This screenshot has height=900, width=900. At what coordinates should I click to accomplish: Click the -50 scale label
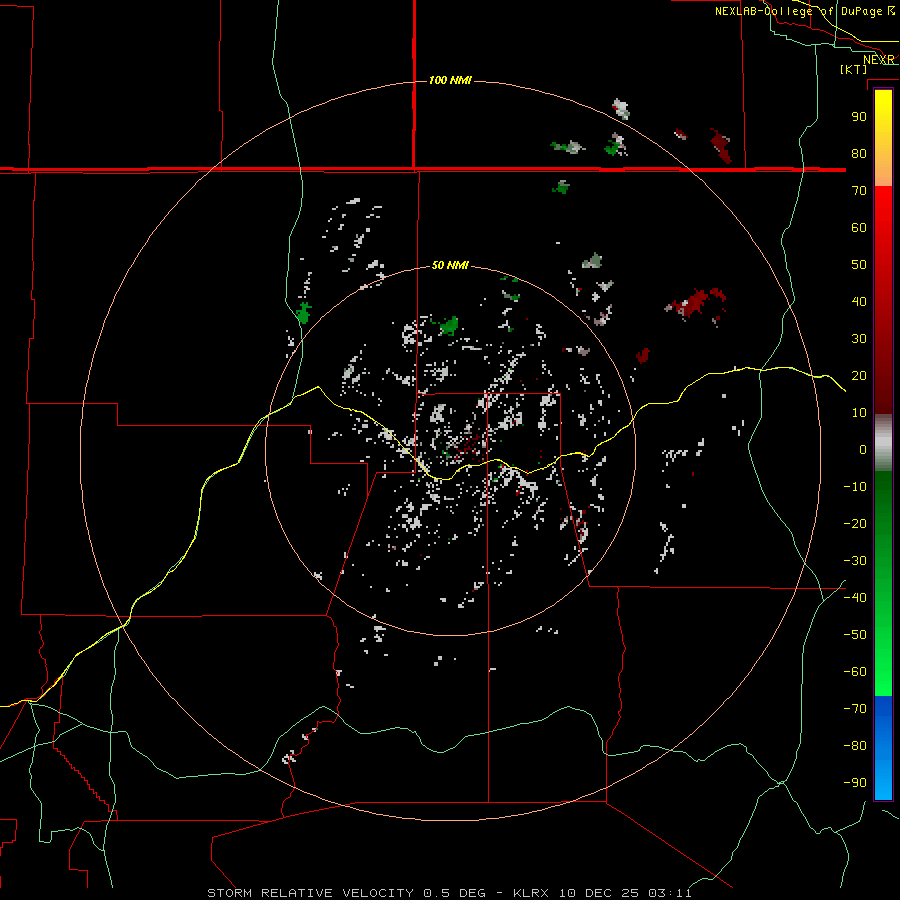pyautogui.click(x=855, y=635)
